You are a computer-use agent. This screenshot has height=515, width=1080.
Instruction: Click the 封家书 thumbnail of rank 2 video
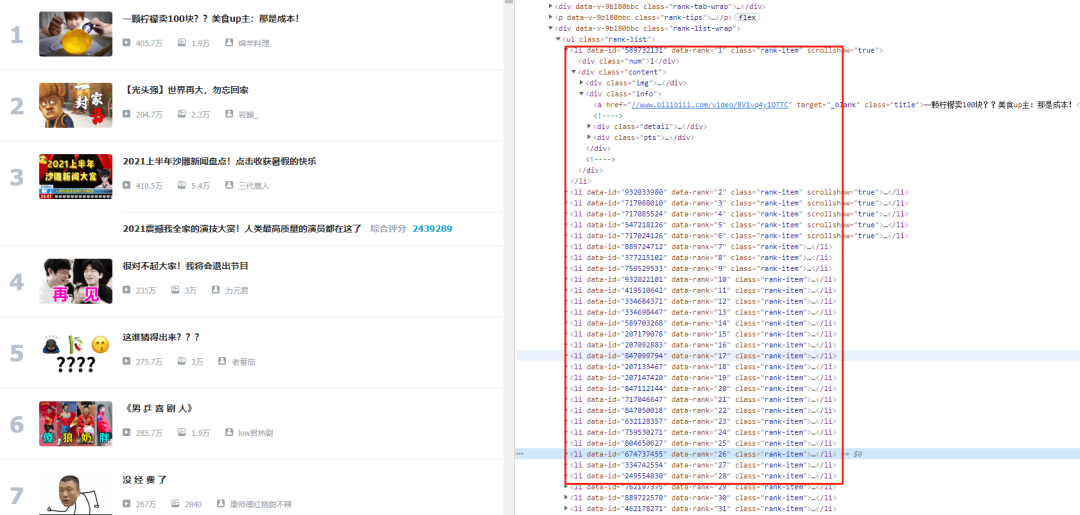point(76,105)
